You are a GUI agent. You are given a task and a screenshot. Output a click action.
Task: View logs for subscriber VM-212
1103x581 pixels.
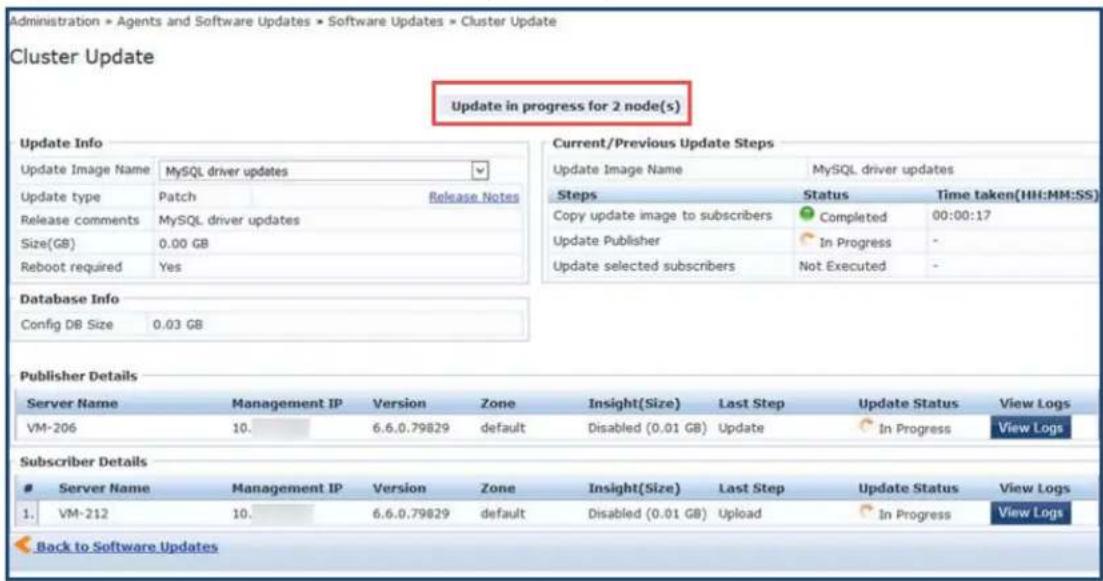1031,513
